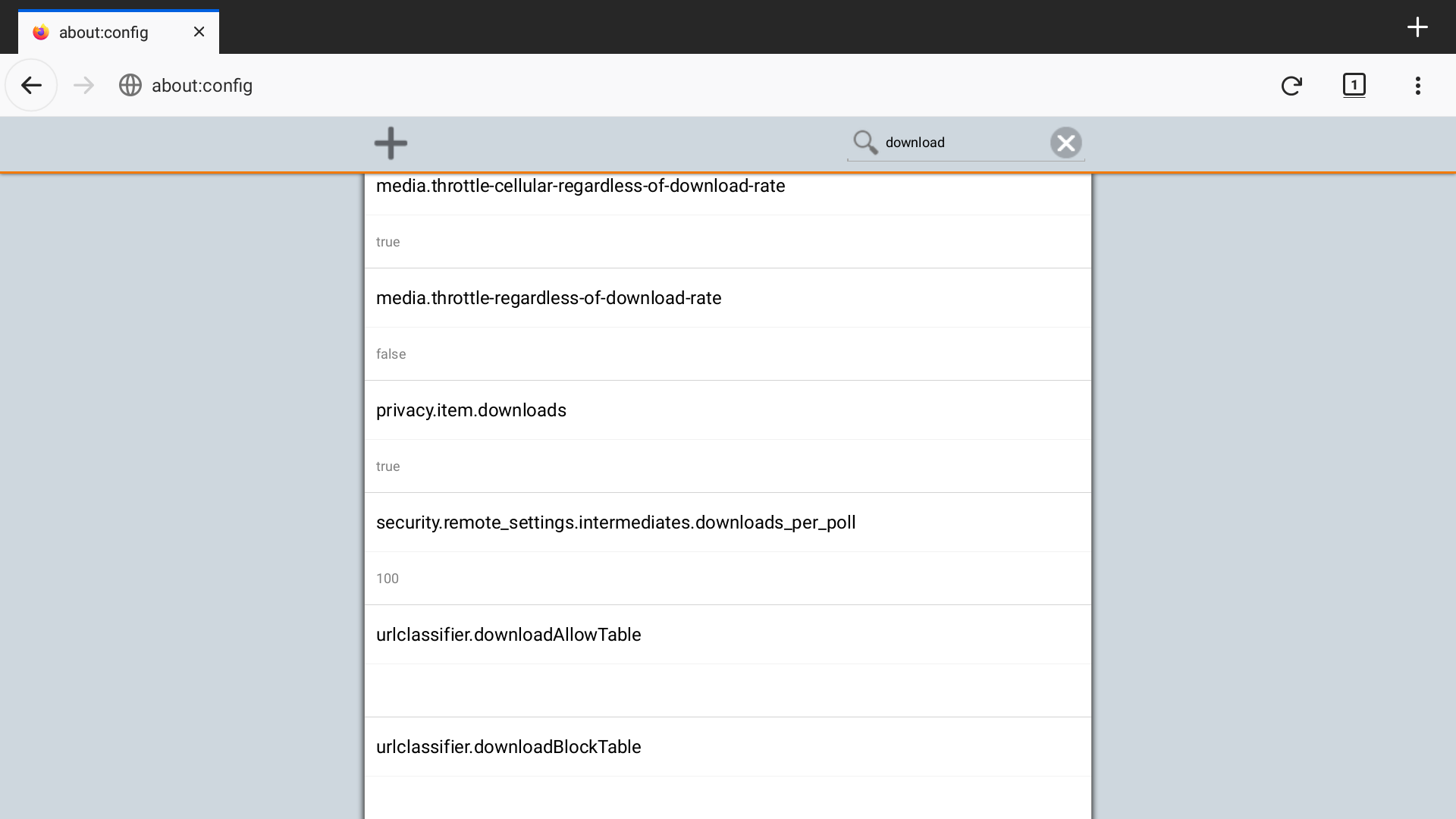Open a new tab with the plus
The height and width of the screenshot is (819, 1456).
(1417, 27)
